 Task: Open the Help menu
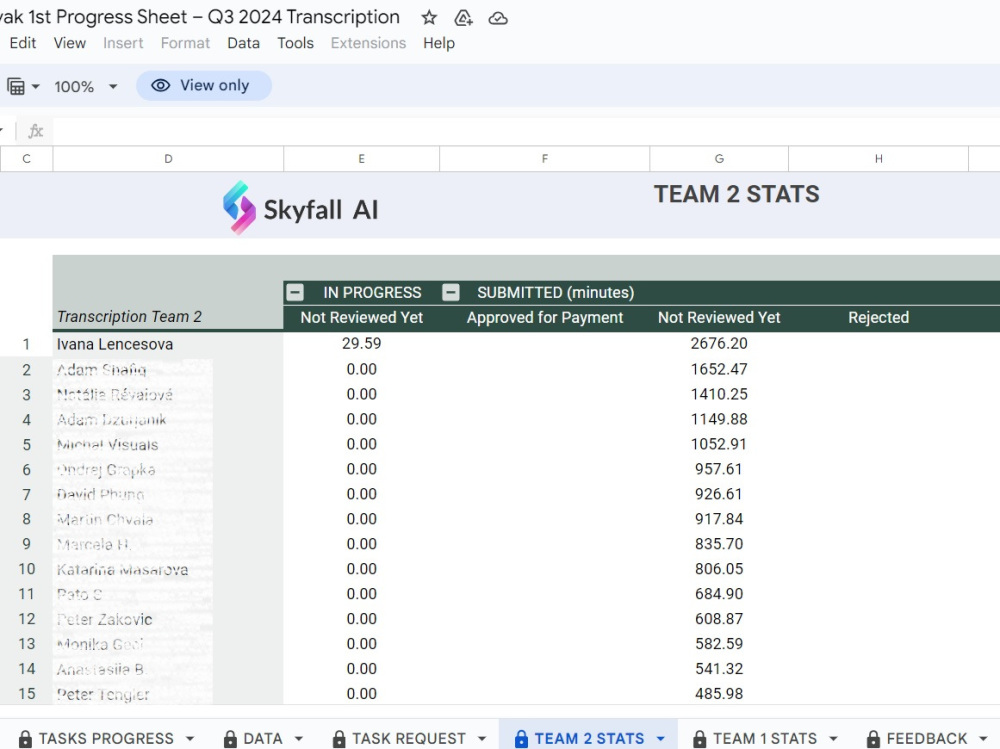pyautogui.click(x=439, y=43)
